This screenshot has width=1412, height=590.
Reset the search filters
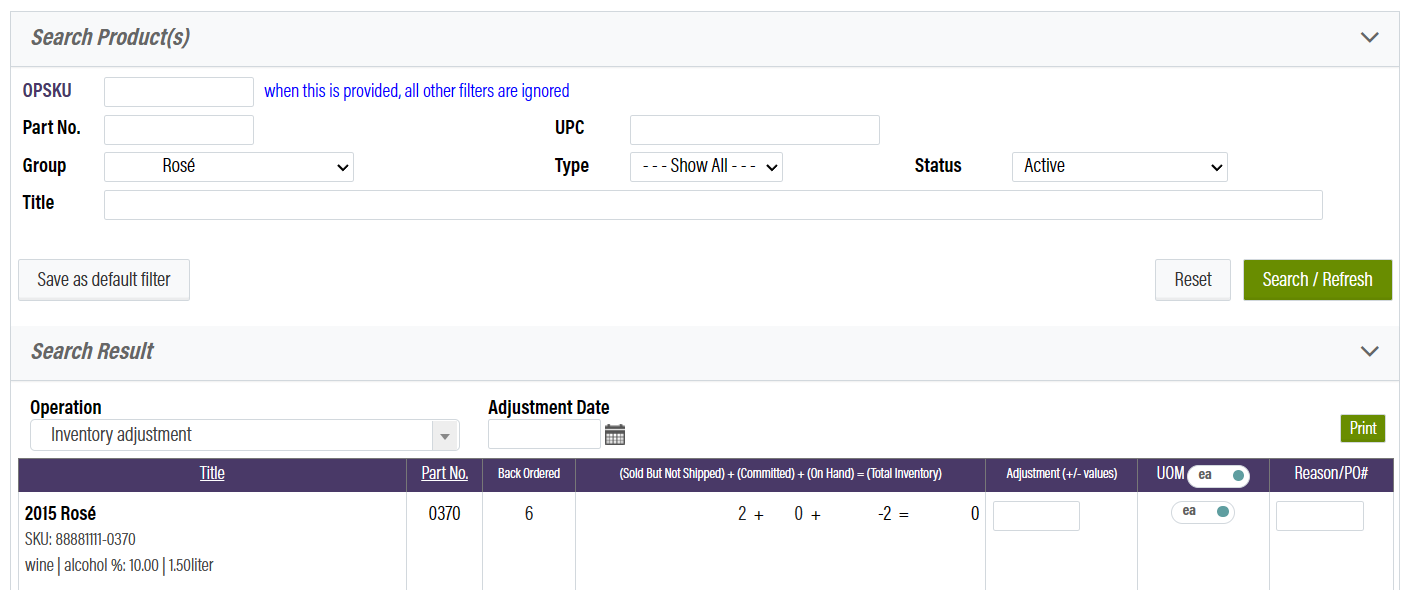point(1192,279)
